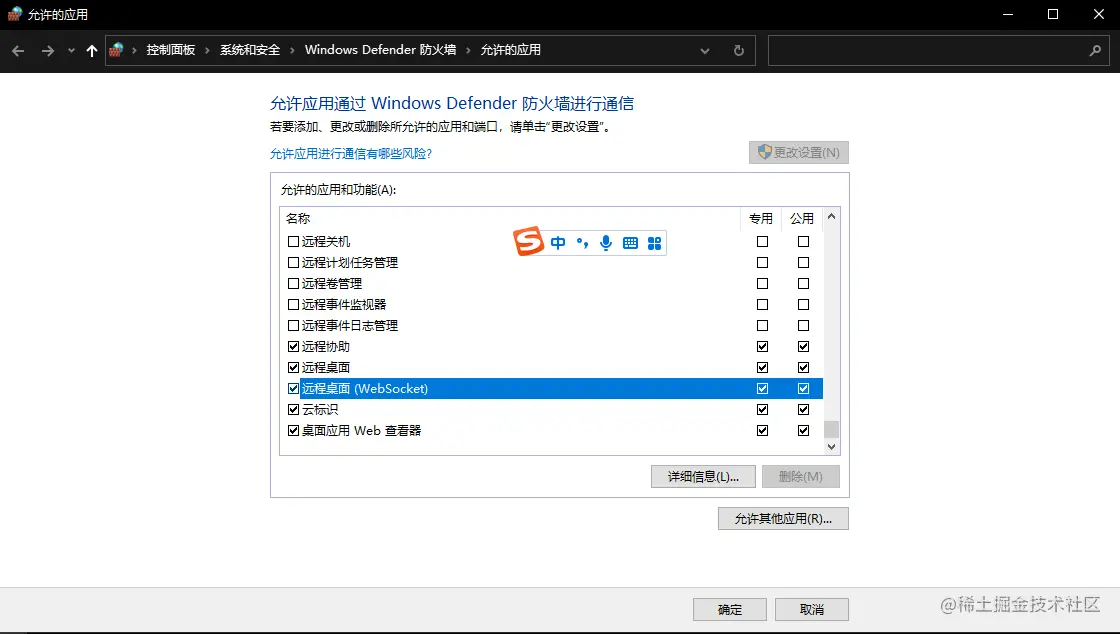This screenshot has height=634, width=1120.
Task: Disable 公用 for 云标识
Action: click(x=804, y=409)
